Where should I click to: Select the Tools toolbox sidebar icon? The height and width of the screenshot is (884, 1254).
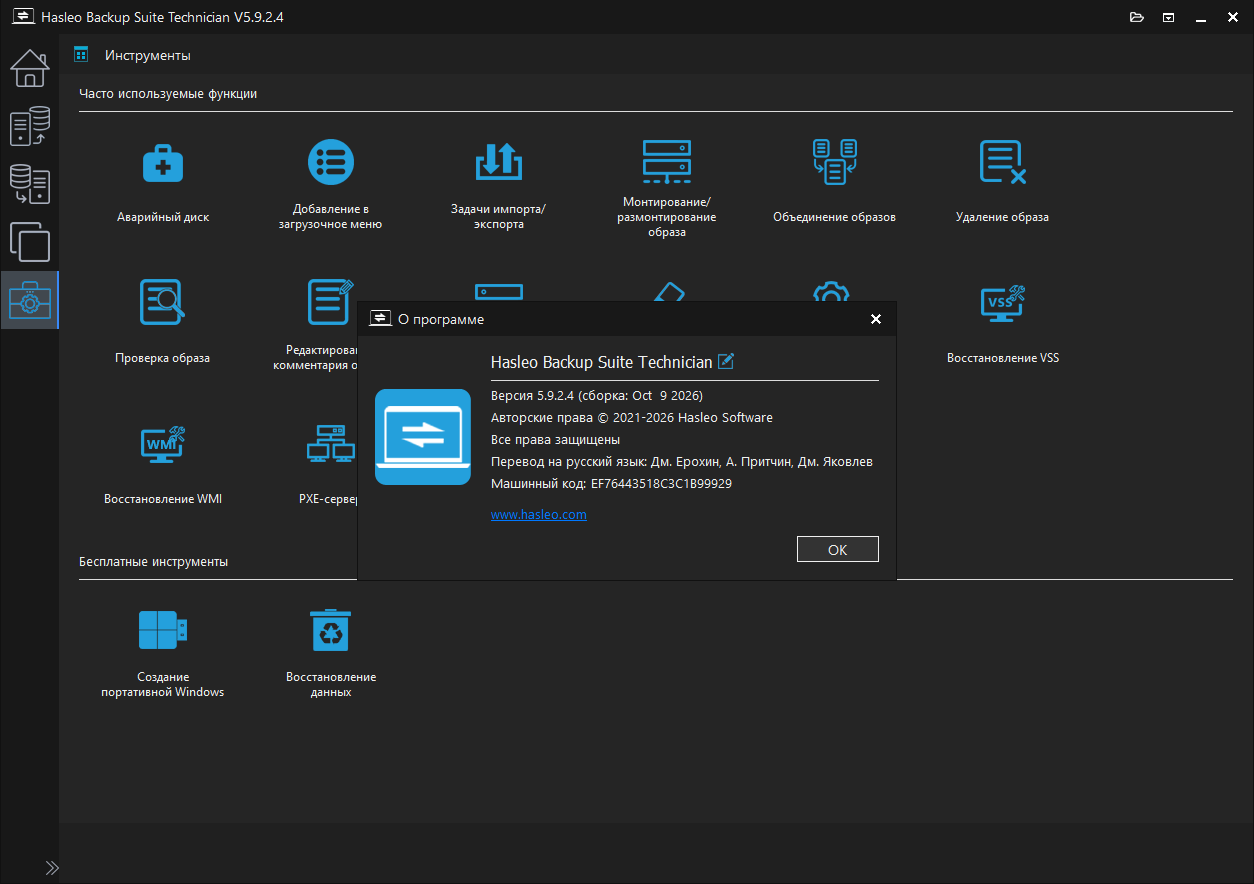30,300
